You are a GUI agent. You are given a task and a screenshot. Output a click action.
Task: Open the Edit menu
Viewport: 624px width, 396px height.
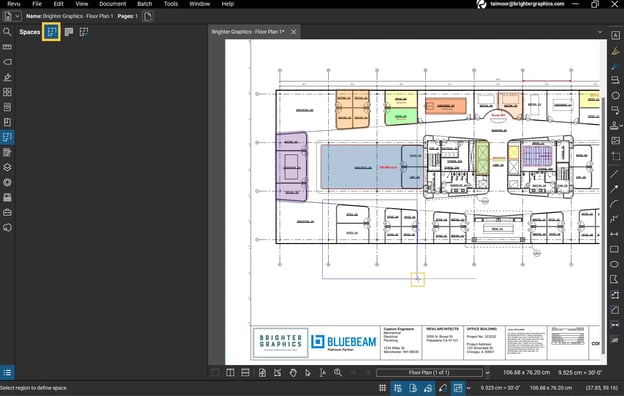[58, 4]
